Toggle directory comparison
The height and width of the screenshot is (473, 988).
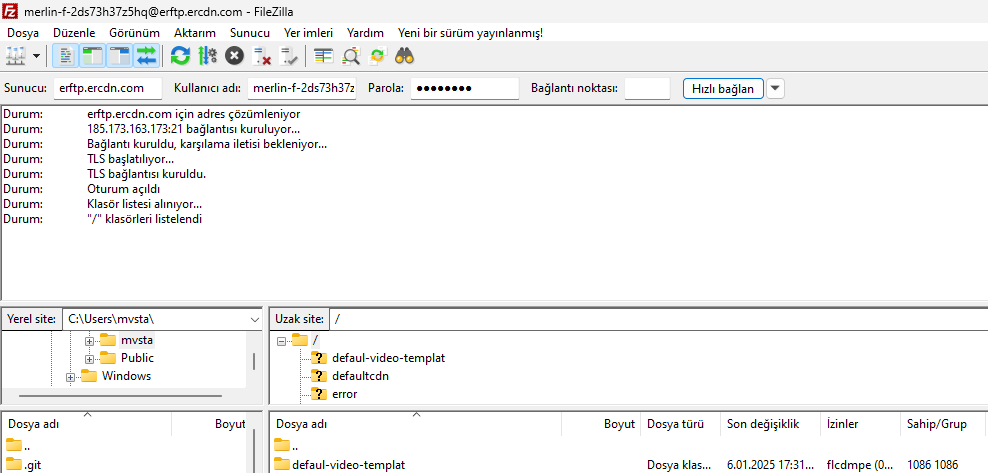coord(350,56)
